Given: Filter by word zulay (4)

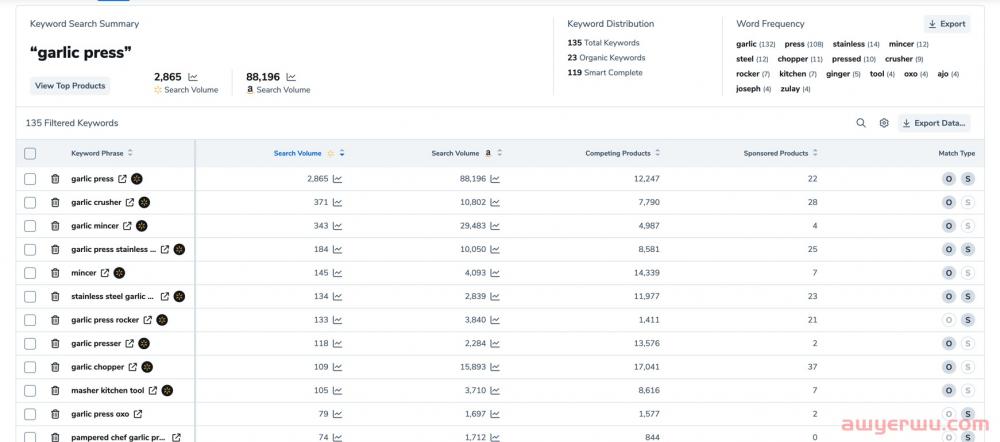Looking at the screenshot, I should tap(795, 89).
